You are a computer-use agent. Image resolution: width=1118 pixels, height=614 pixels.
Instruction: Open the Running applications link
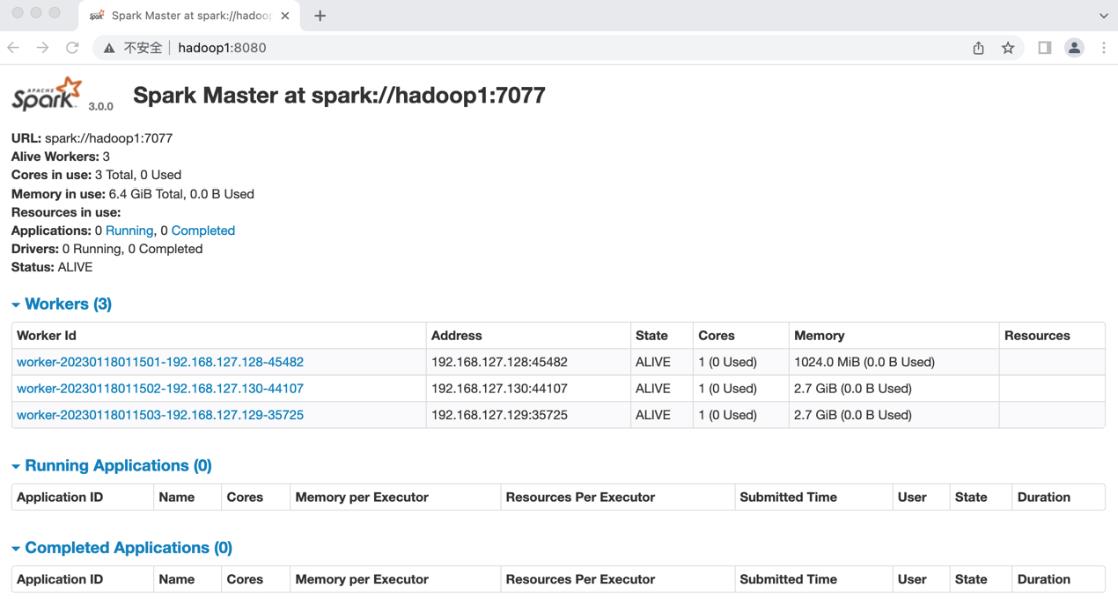tap(129, 230)
